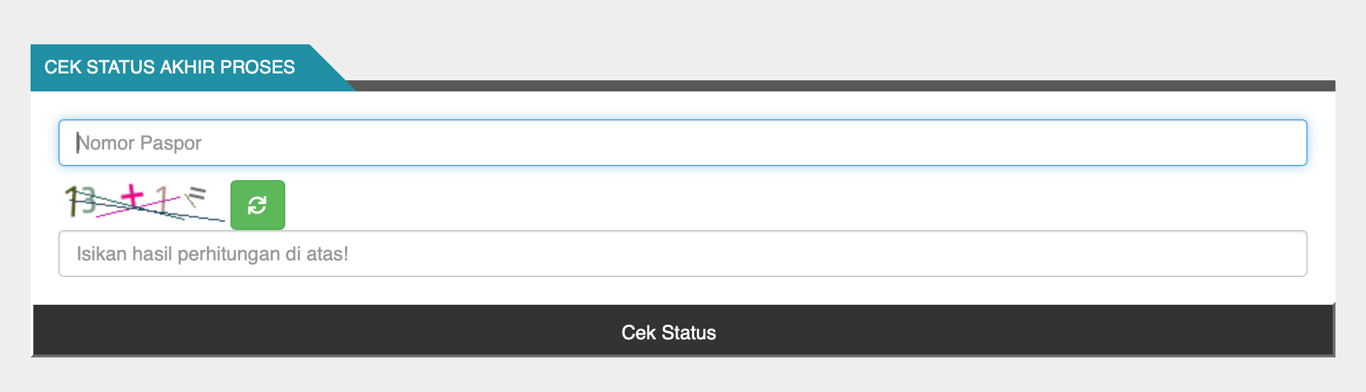1366x392 pixels.
Task: Select the CEK STATUS AKHIR PROSES tab header
Action: point(170,68)
